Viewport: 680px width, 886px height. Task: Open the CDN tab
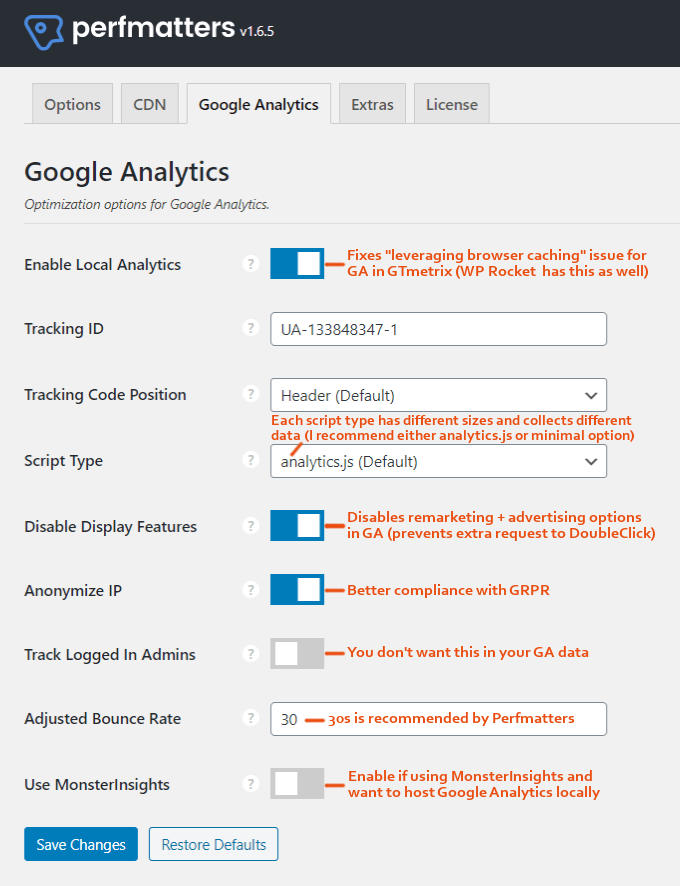click(x=150, y=104)
